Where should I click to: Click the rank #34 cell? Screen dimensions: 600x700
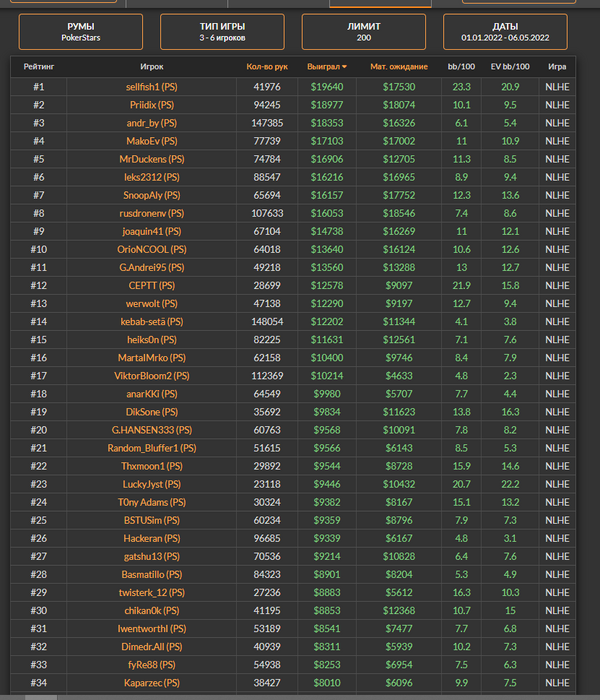(x=39, y=683)
